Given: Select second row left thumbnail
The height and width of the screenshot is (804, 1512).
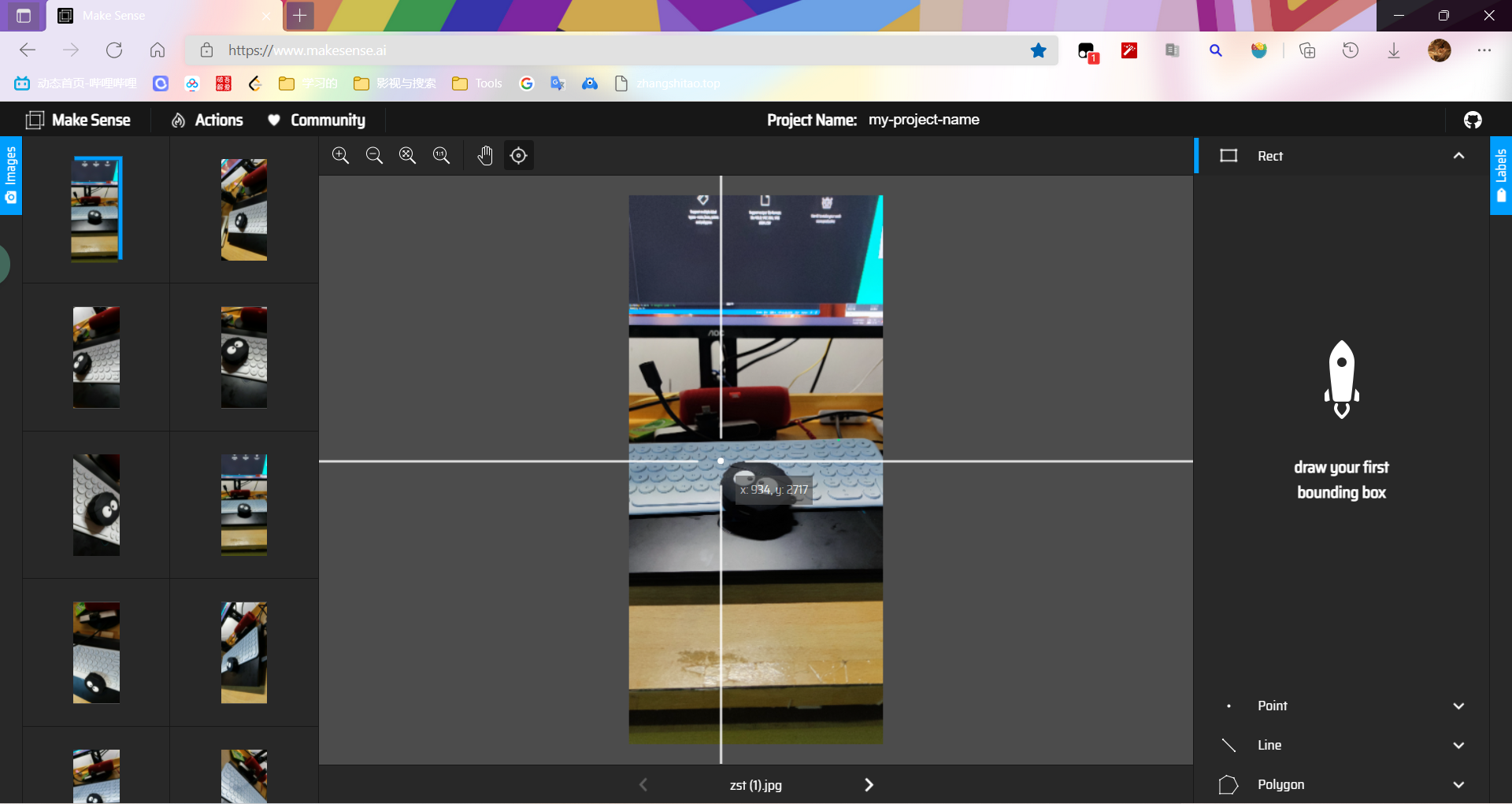Looking at the screenshot, I should [96, 358].
